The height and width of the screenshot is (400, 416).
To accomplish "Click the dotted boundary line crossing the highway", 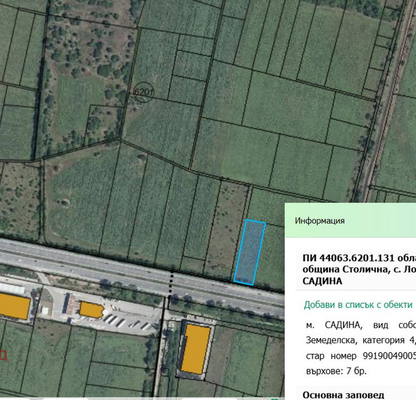I will 171,284.
